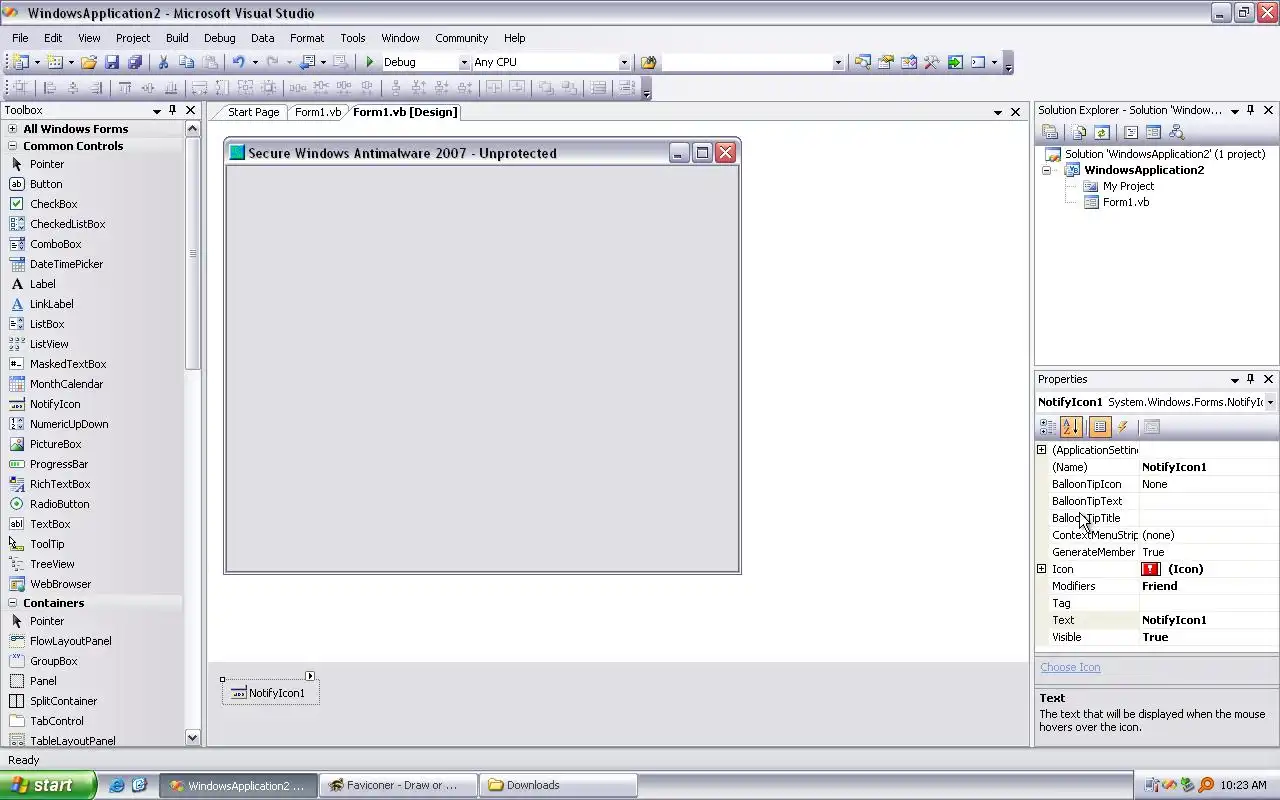Click the Add New Item toolbar icon
Screen dimensions: 1280x800
click(55, 62)
